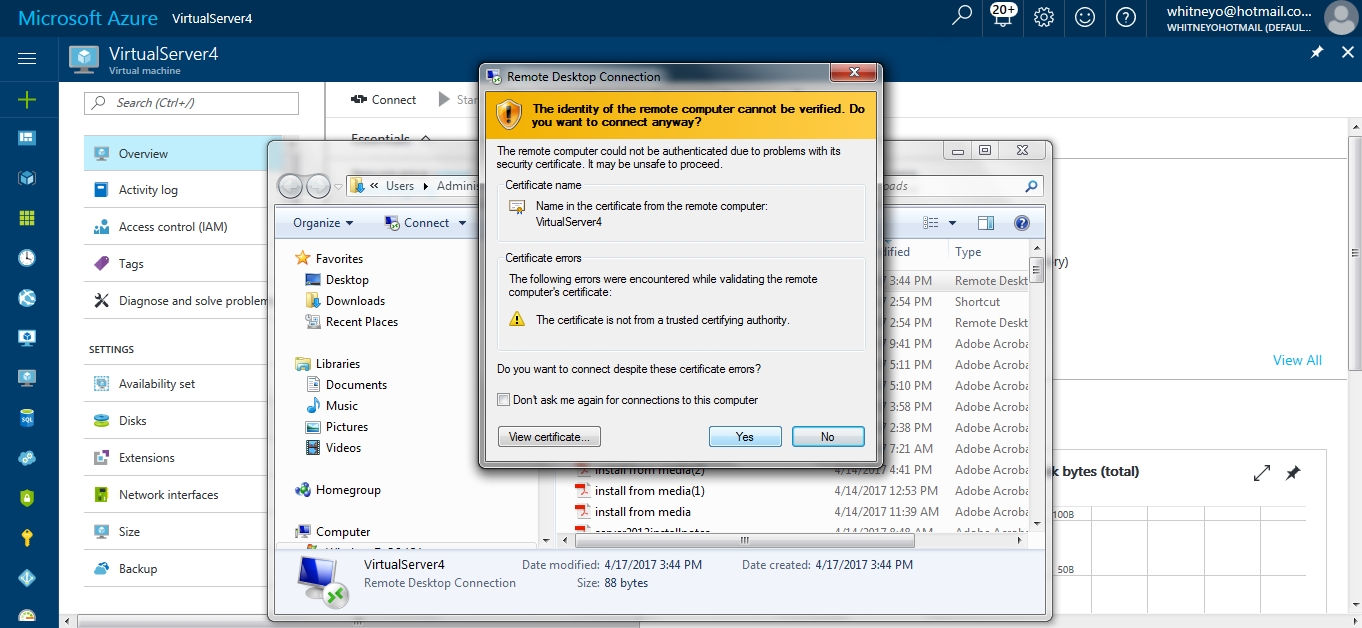Viewport: 1362px width, 628px height.
Task: Click the View certificate button
Action: [549, 437]
